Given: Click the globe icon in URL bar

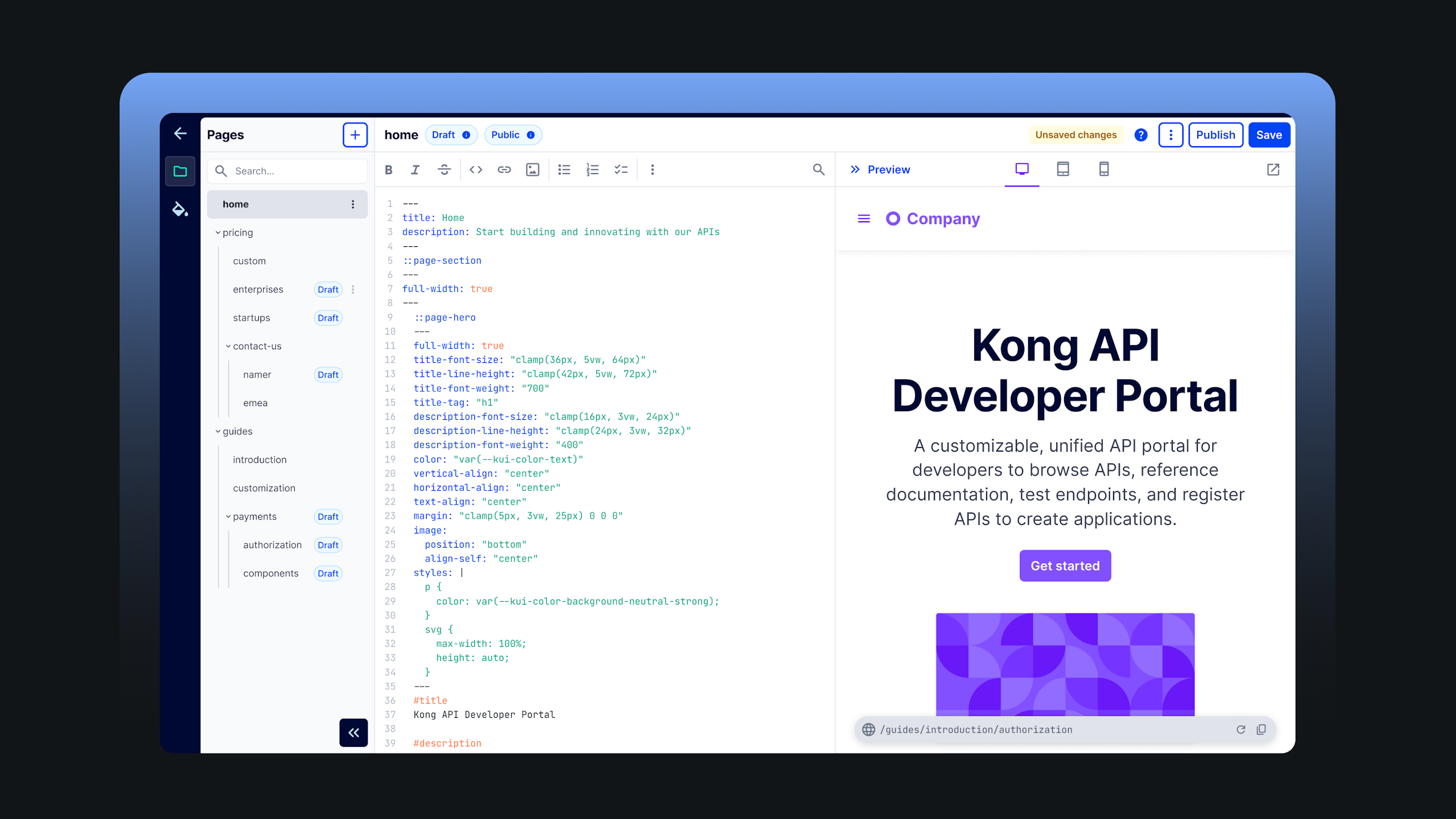Looking at the screenshot, I should point(868,730).
